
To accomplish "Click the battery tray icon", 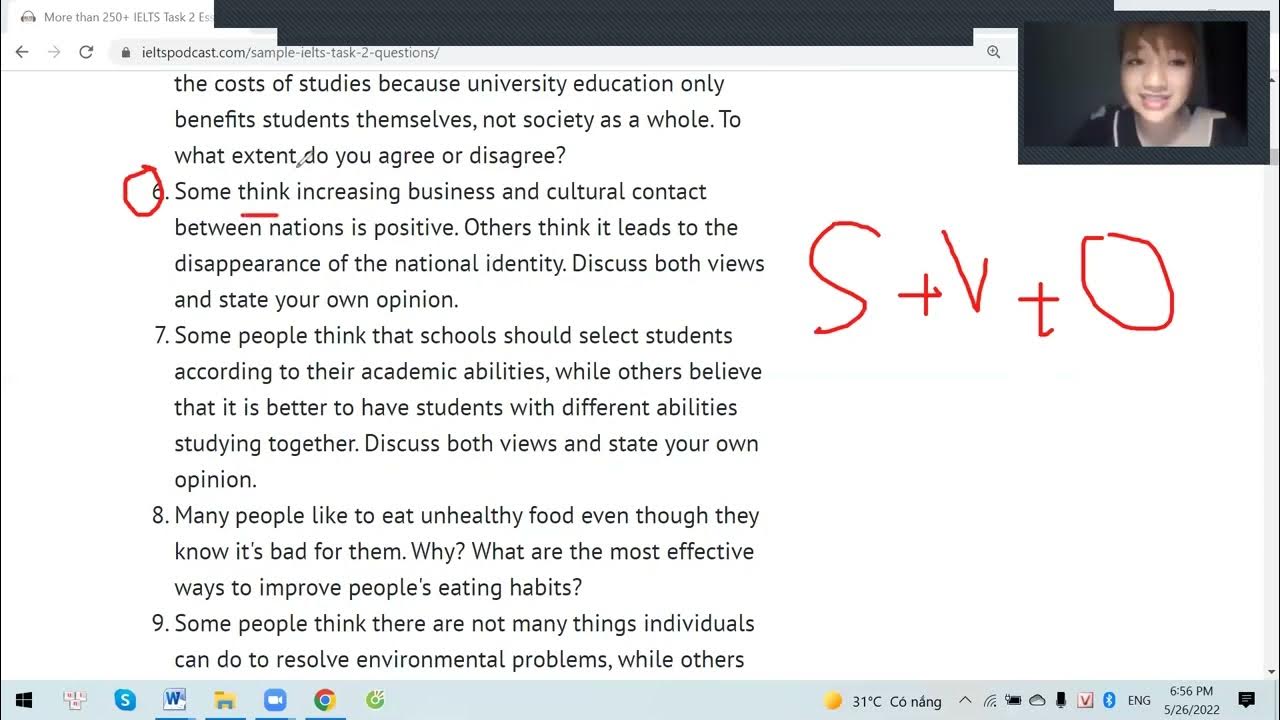I will (x=1013, y=701).
